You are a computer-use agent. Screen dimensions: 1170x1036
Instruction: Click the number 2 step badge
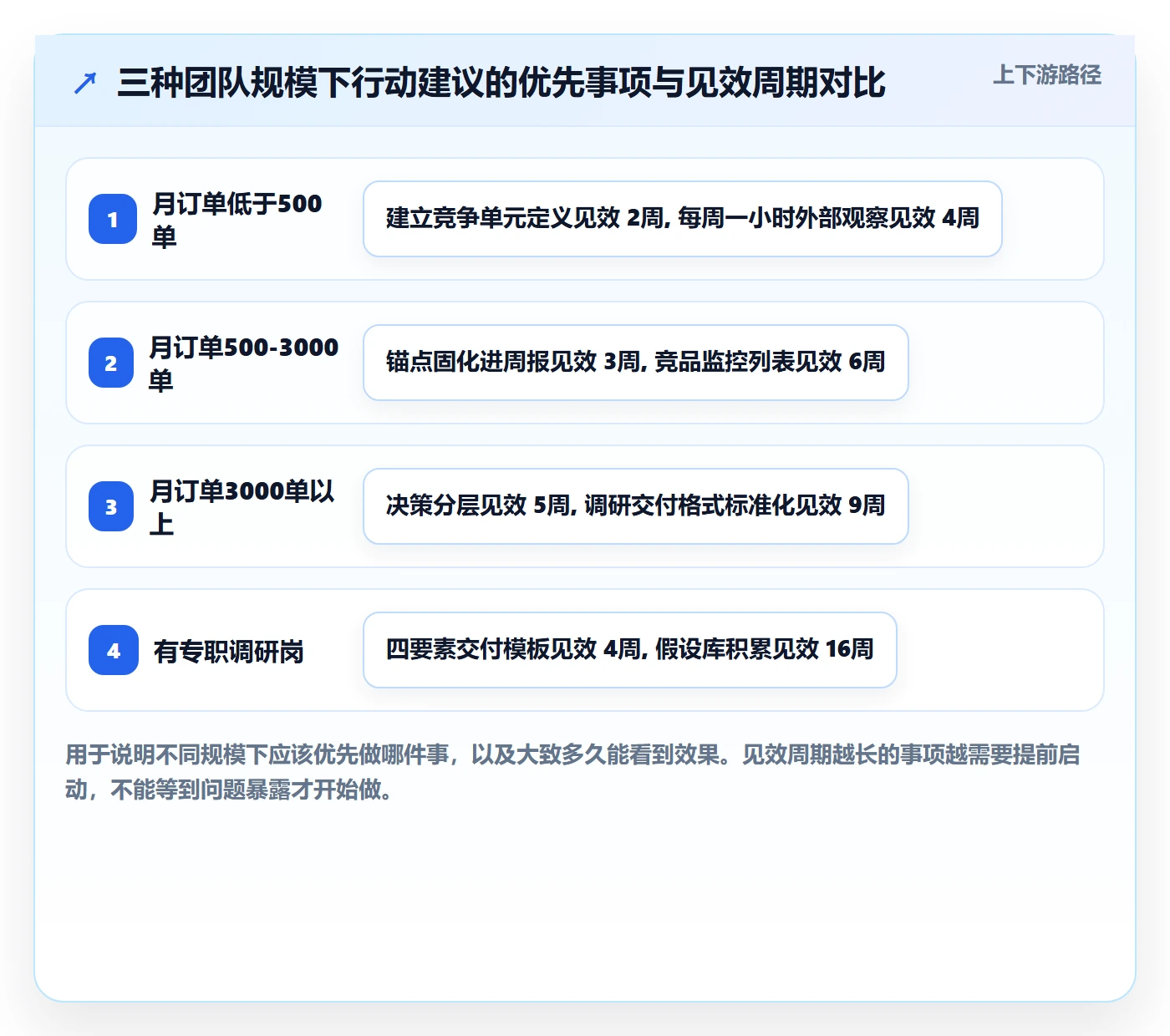click(111, 363)
